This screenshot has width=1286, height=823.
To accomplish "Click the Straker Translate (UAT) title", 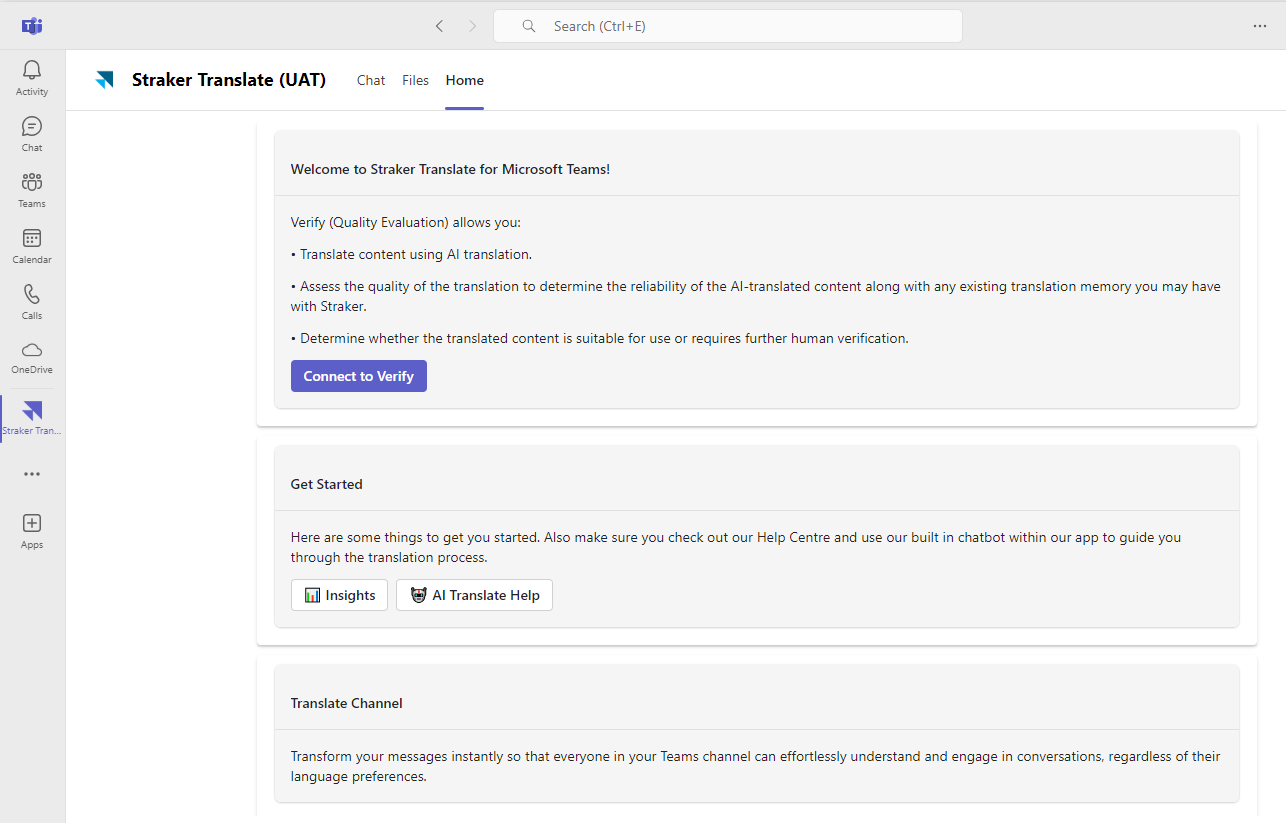I will point(229,80).
